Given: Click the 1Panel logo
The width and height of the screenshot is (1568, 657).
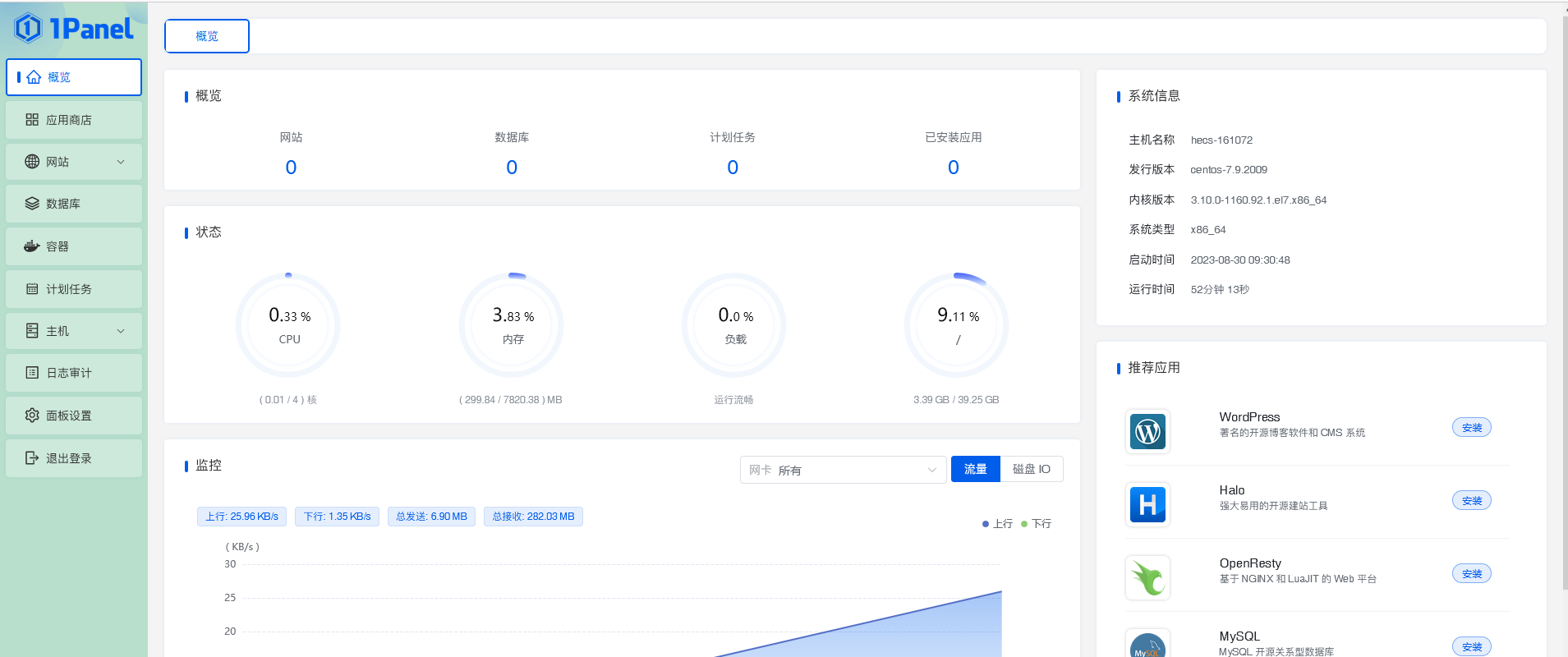Looking at the screenshot, I should click(73, 29).
